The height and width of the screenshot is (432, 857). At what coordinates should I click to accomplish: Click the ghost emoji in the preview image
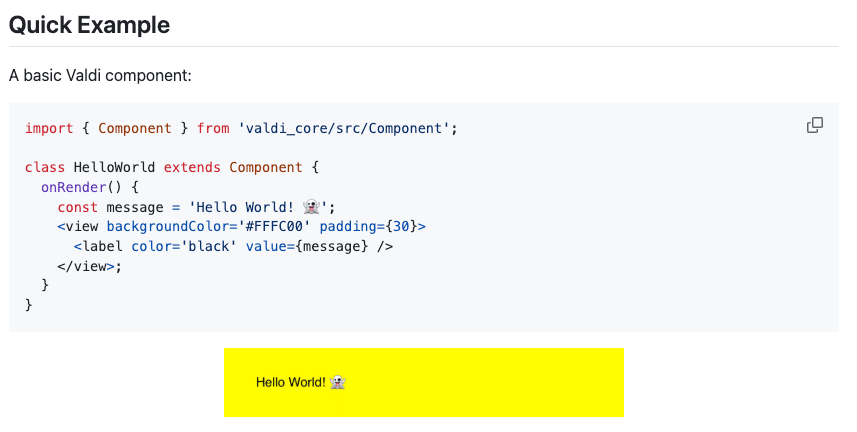pyautogui.click(x=338, y=382)
